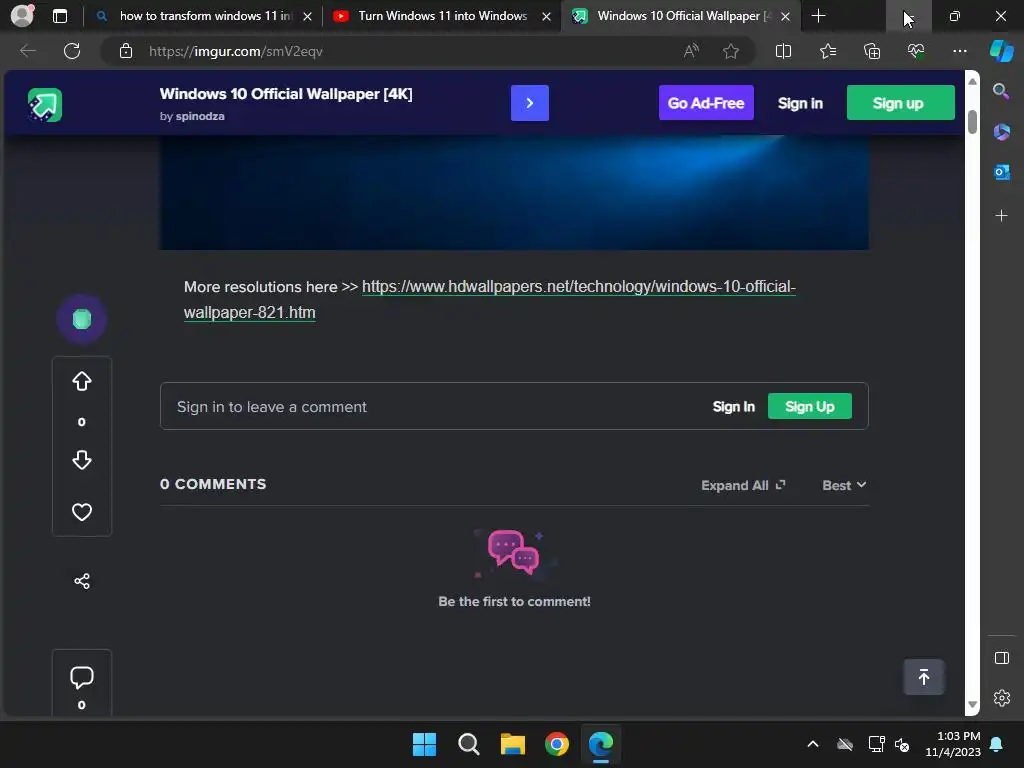
Task: Switch to the 'Turn Windows 11 into Windows' YouTube tab
Action: coord(442,16)
